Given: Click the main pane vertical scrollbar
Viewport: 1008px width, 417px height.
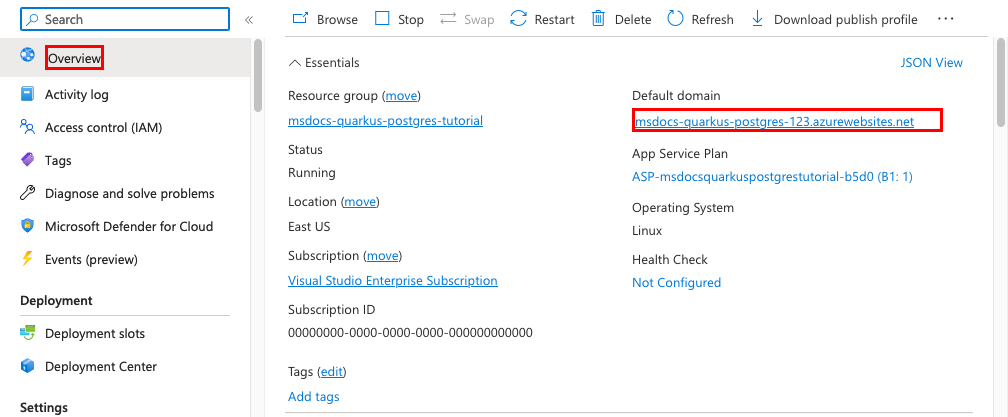Looking at the screenshot, I should click(x=1001, y=82).
